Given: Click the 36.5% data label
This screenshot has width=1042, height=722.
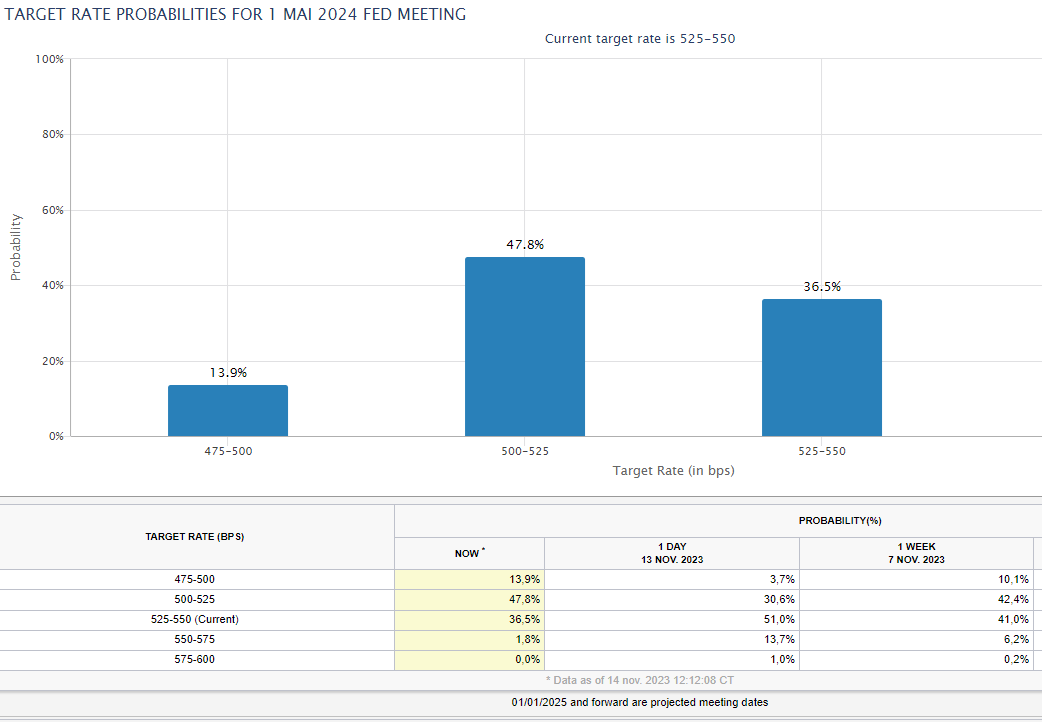Looking at the screenshot, I should point(822,287).
